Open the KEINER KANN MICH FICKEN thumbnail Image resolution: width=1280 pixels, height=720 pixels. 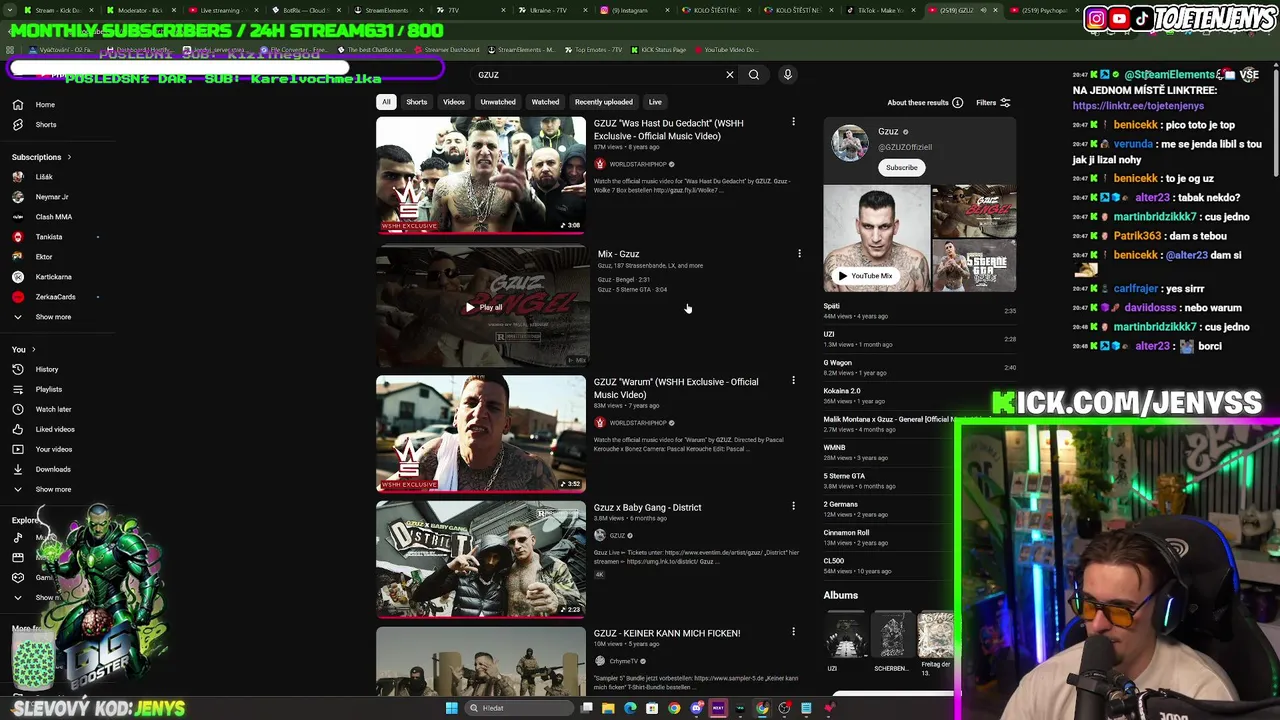(481, 660)
